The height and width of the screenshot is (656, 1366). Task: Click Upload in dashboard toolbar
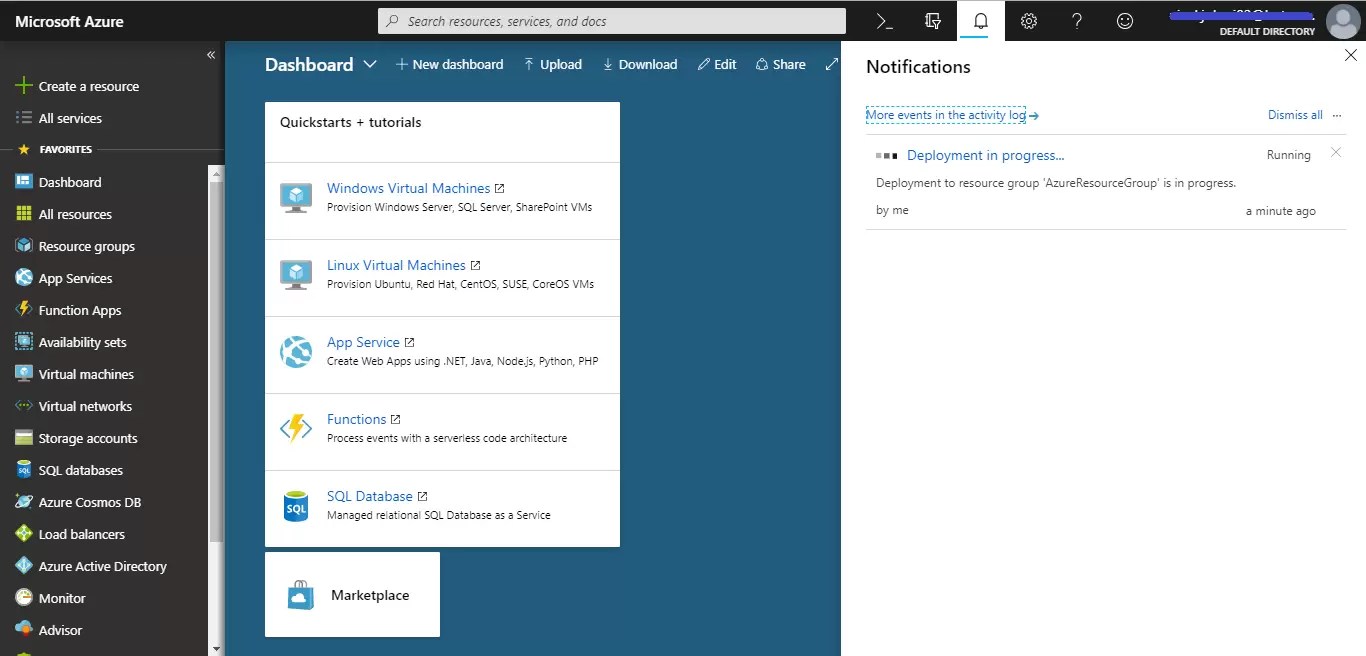pyautogui.click(x=552, y=64)
